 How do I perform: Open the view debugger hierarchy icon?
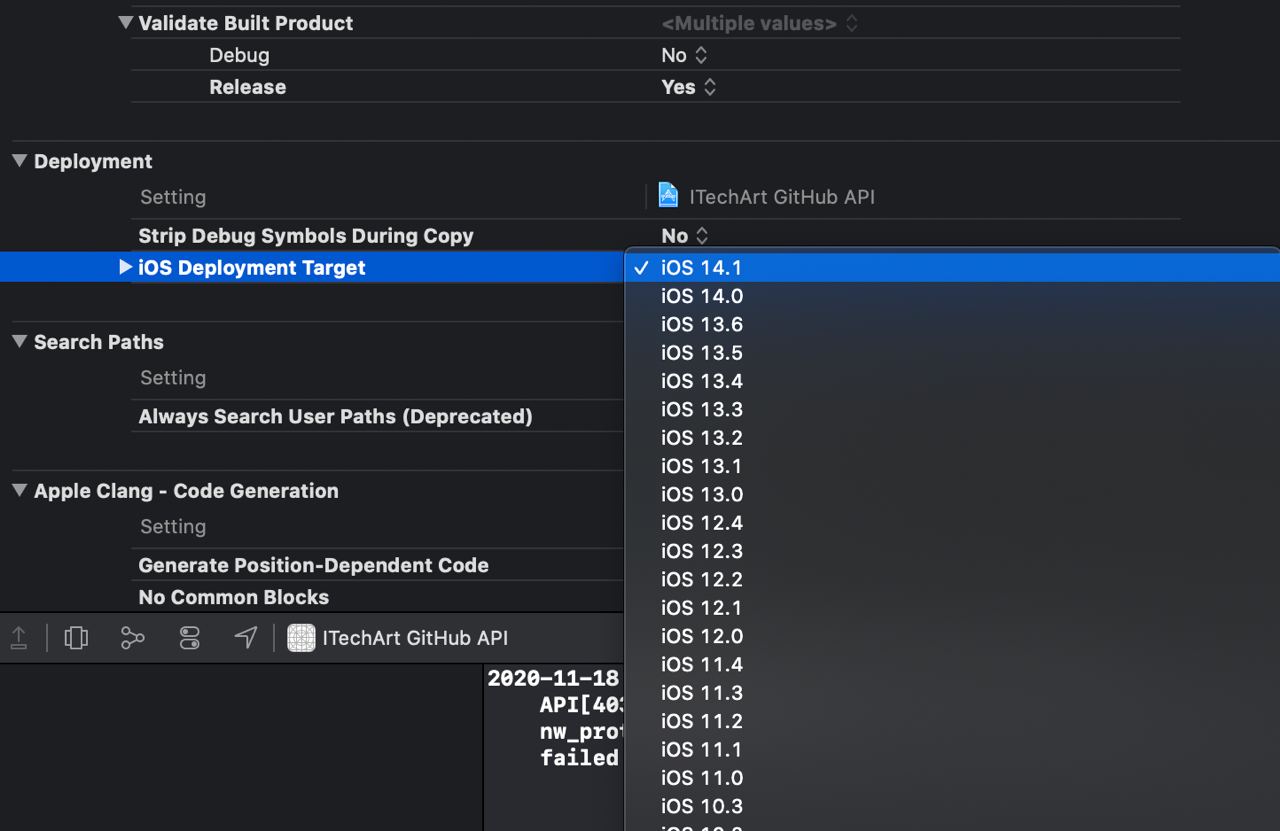[76, 638]
